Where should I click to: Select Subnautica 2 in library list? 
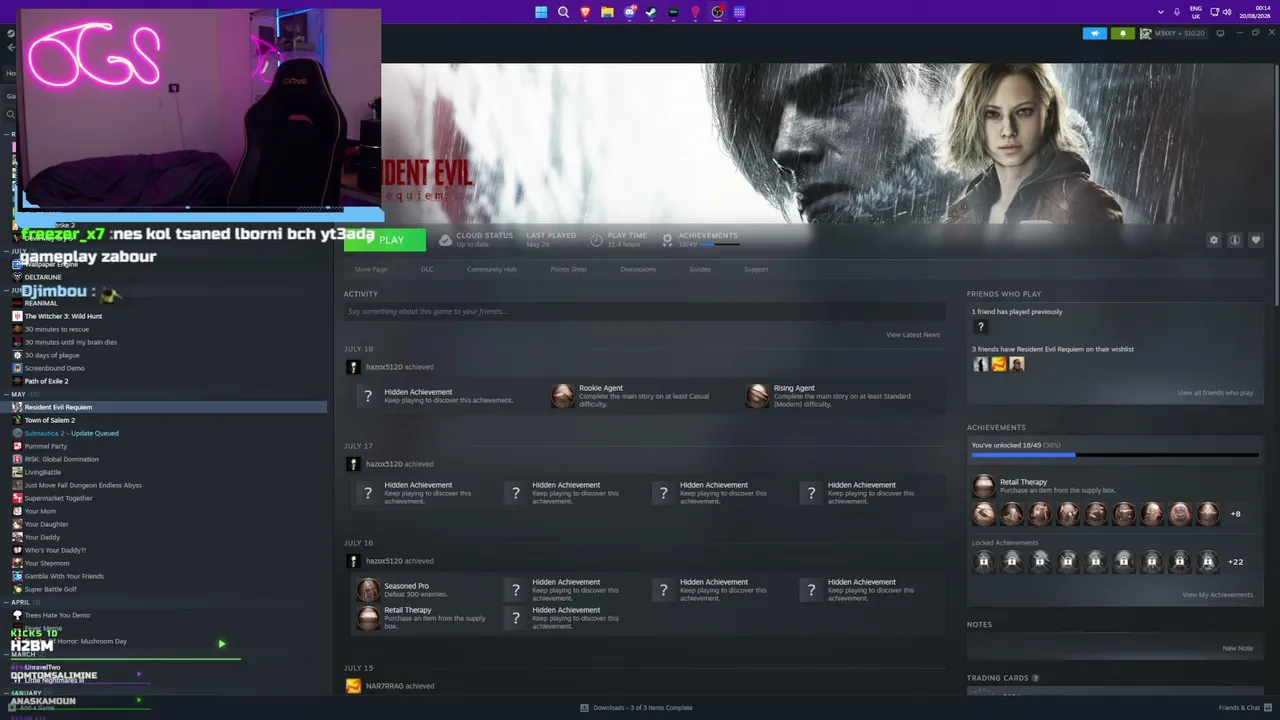[71, 433]
